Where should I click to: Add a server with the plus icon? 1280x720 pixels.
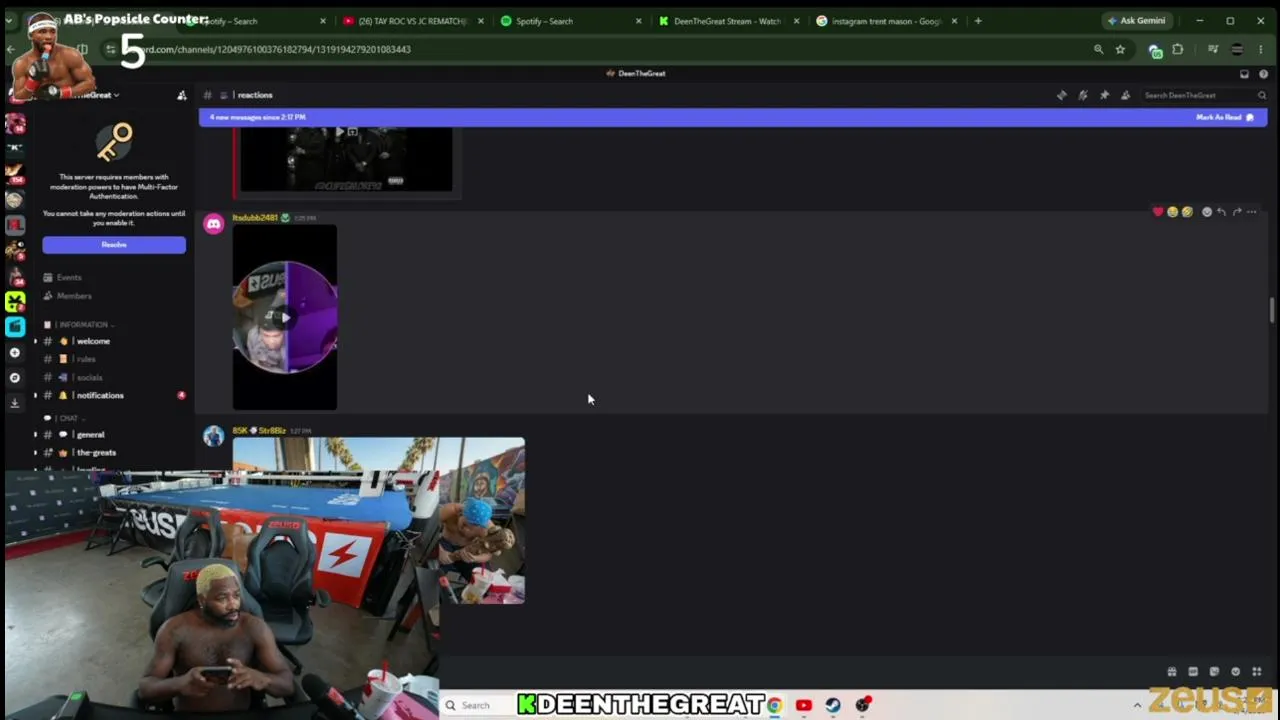coord(14,352)
